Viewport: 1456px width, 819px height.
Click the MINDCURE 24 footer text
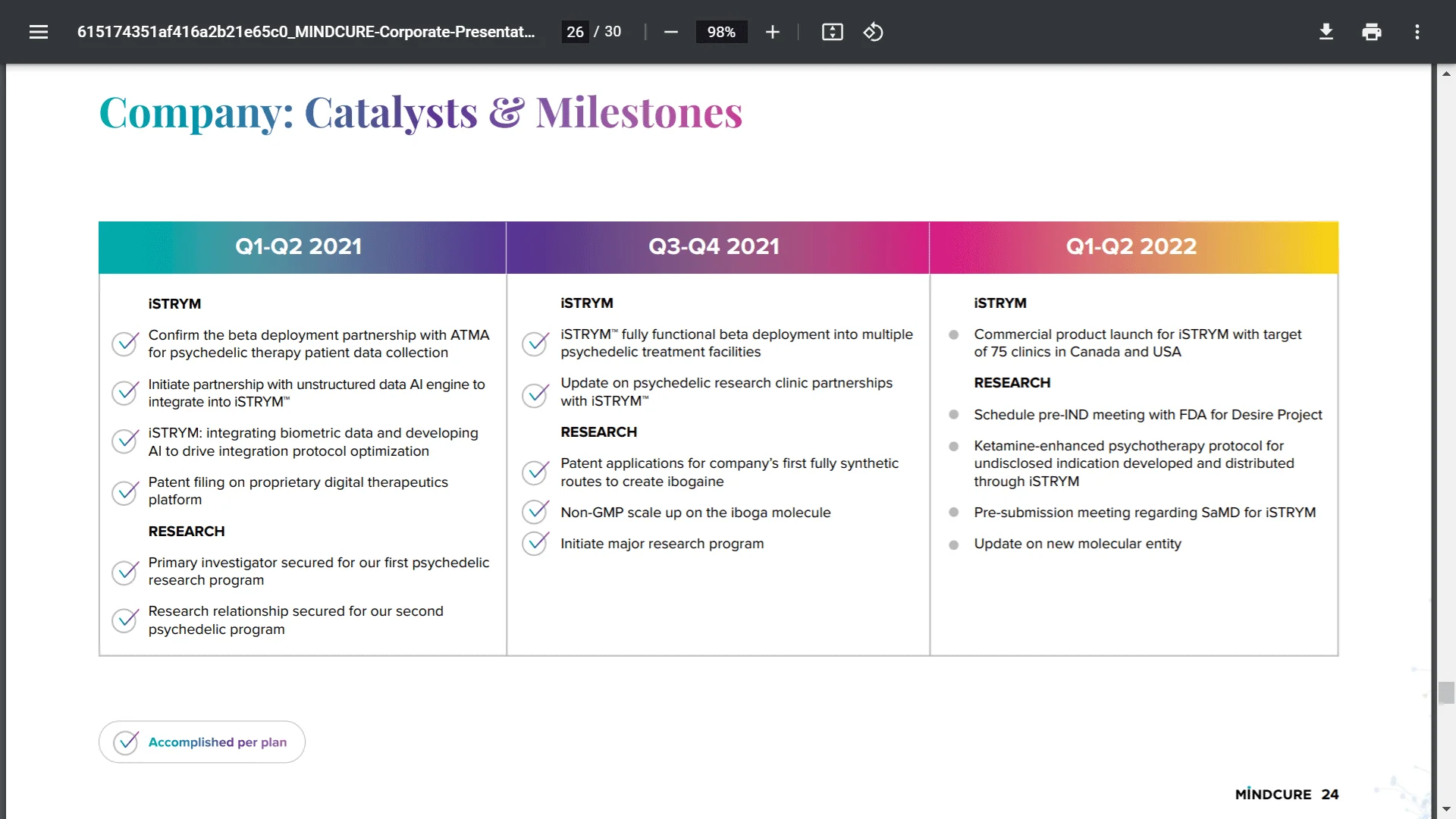pos(1287,794)
